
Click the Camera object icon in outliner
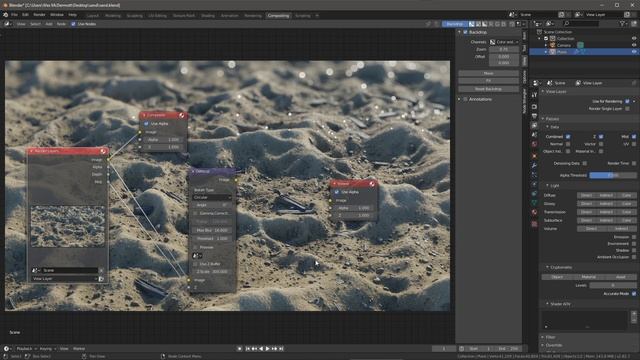(553, 45)
